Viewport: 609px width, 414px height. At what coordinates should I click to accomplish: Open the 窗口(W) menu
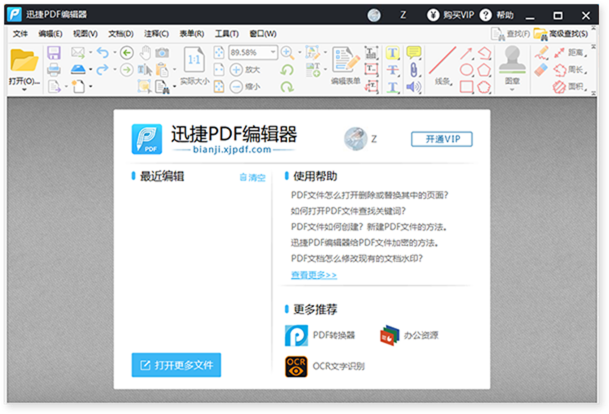263,34
